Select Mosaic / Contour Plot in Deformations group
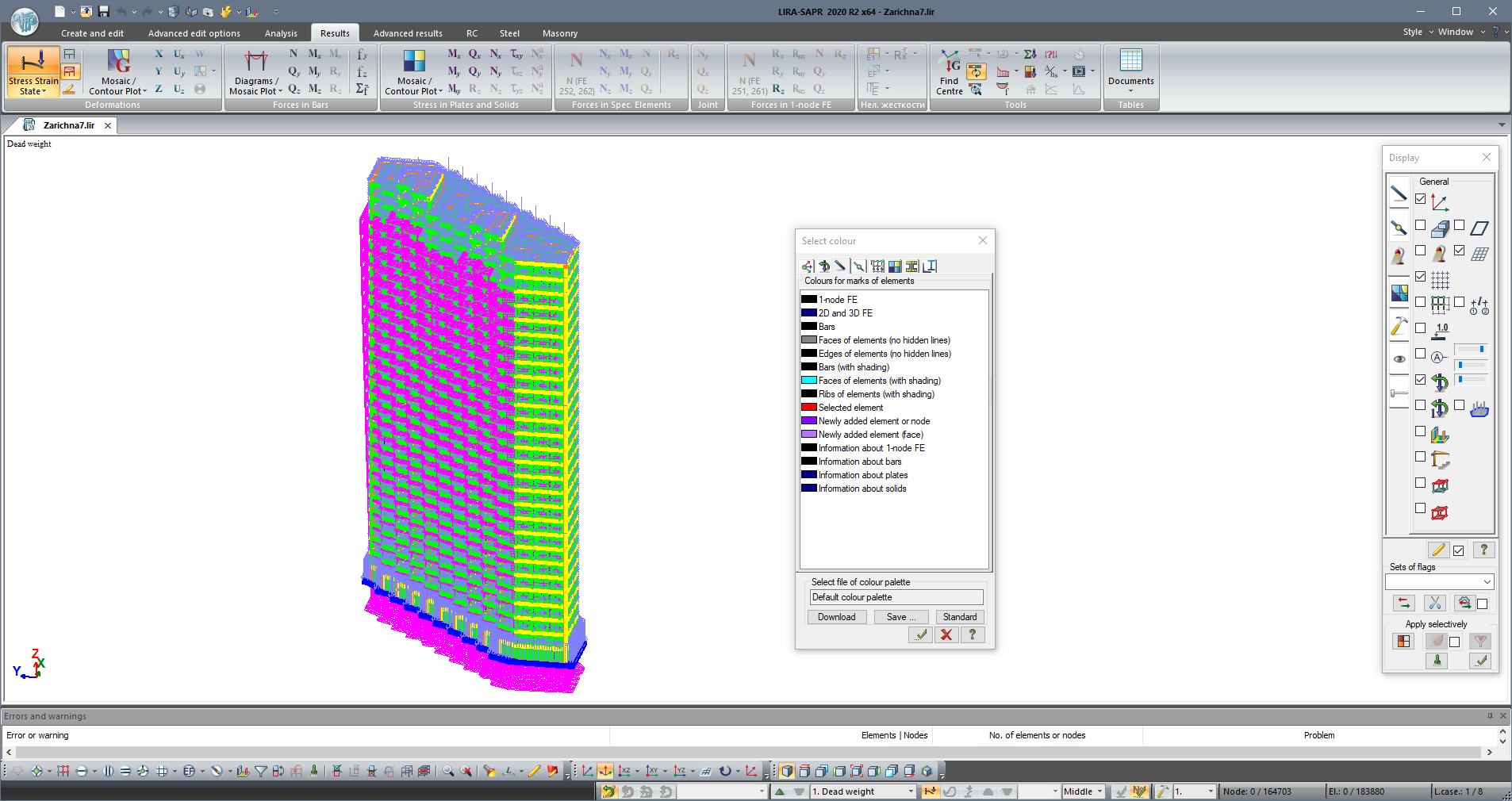This screenshot has width=1512, height=801. pos(117,71)
